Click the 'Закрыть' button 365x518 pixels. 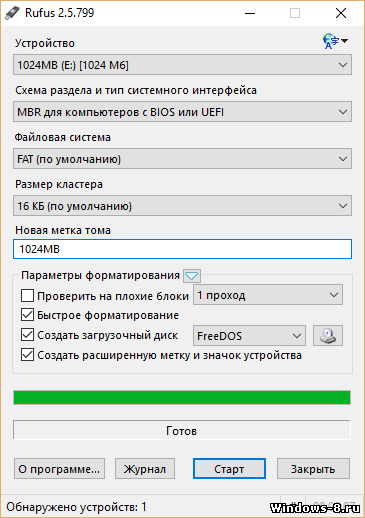313,469
